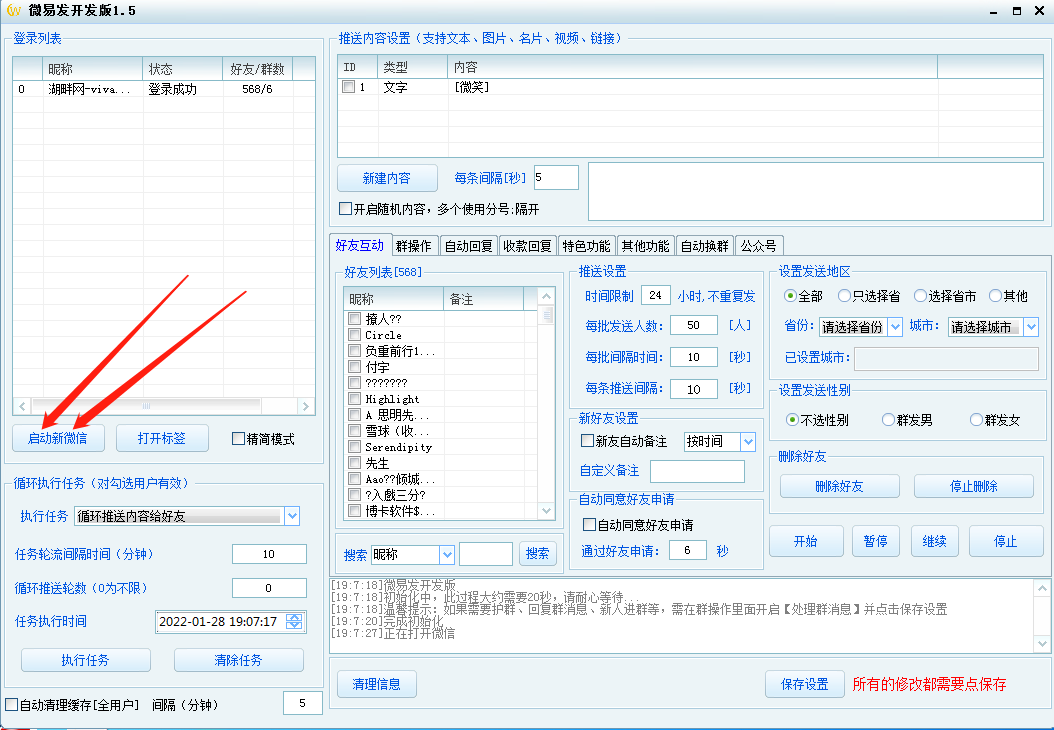Click the 循环推送轮数 input field

[269, 587]
